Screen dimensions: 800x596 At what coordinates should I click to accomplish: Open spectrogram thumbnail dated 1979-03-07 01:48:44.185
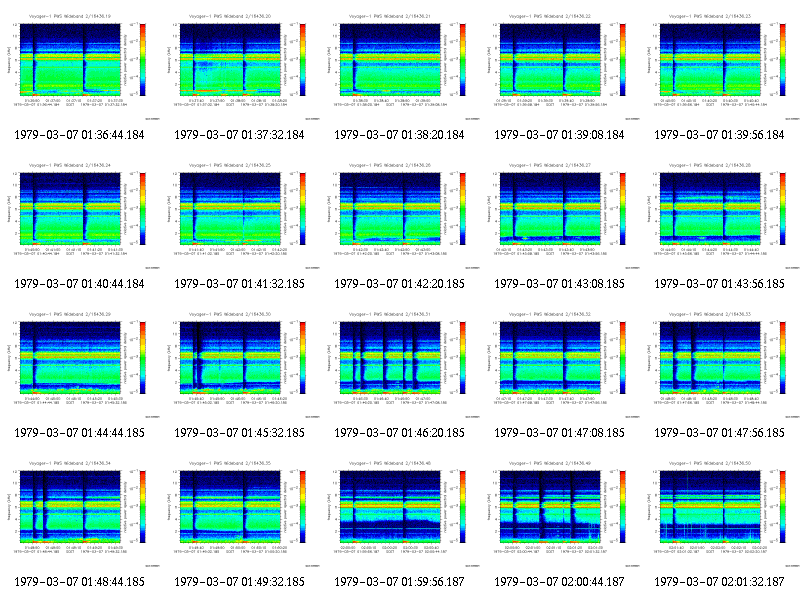80,513
